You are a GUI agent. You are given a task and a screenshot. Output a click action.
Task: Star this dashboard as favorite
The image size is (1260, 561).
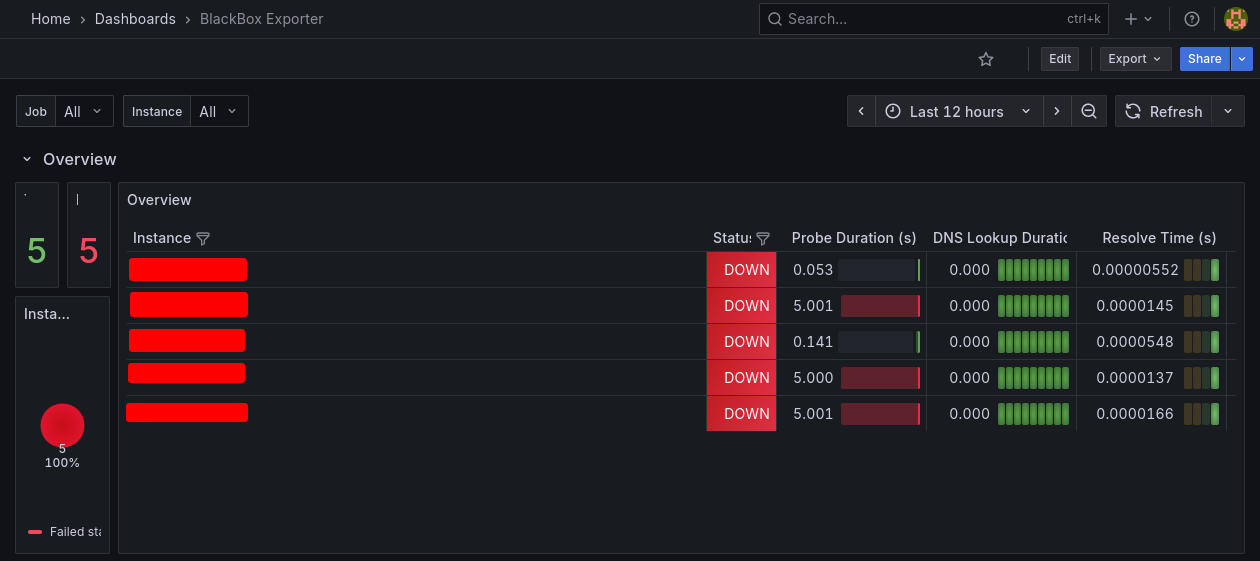click(986, 59)
